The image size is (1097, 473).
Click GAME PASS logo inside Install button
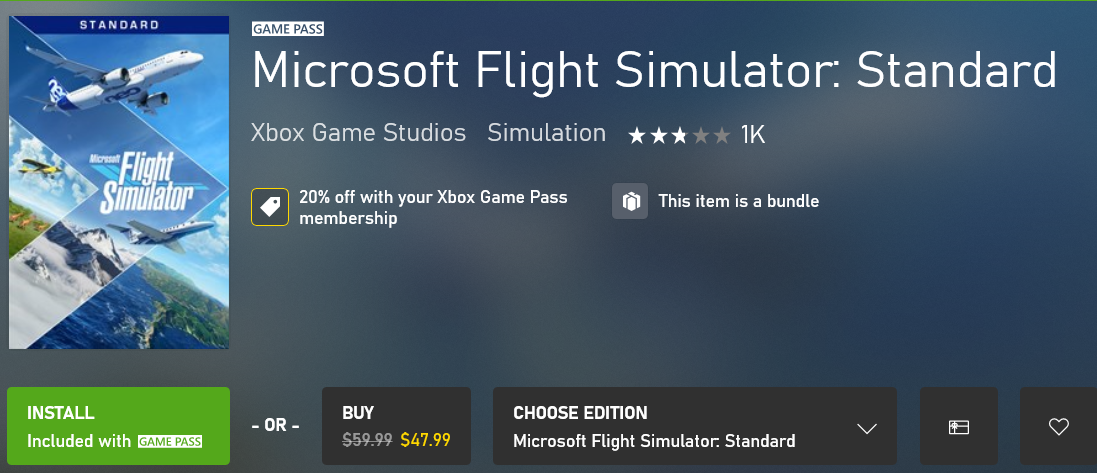pos(169,441)
